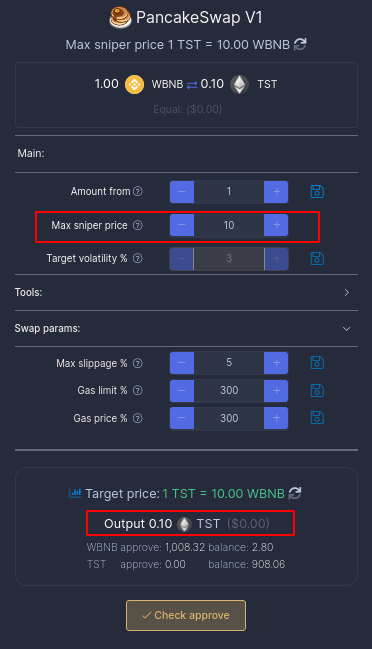
Task: Refresh the Max sniper price rate
Action: click(x=300, y=44)
